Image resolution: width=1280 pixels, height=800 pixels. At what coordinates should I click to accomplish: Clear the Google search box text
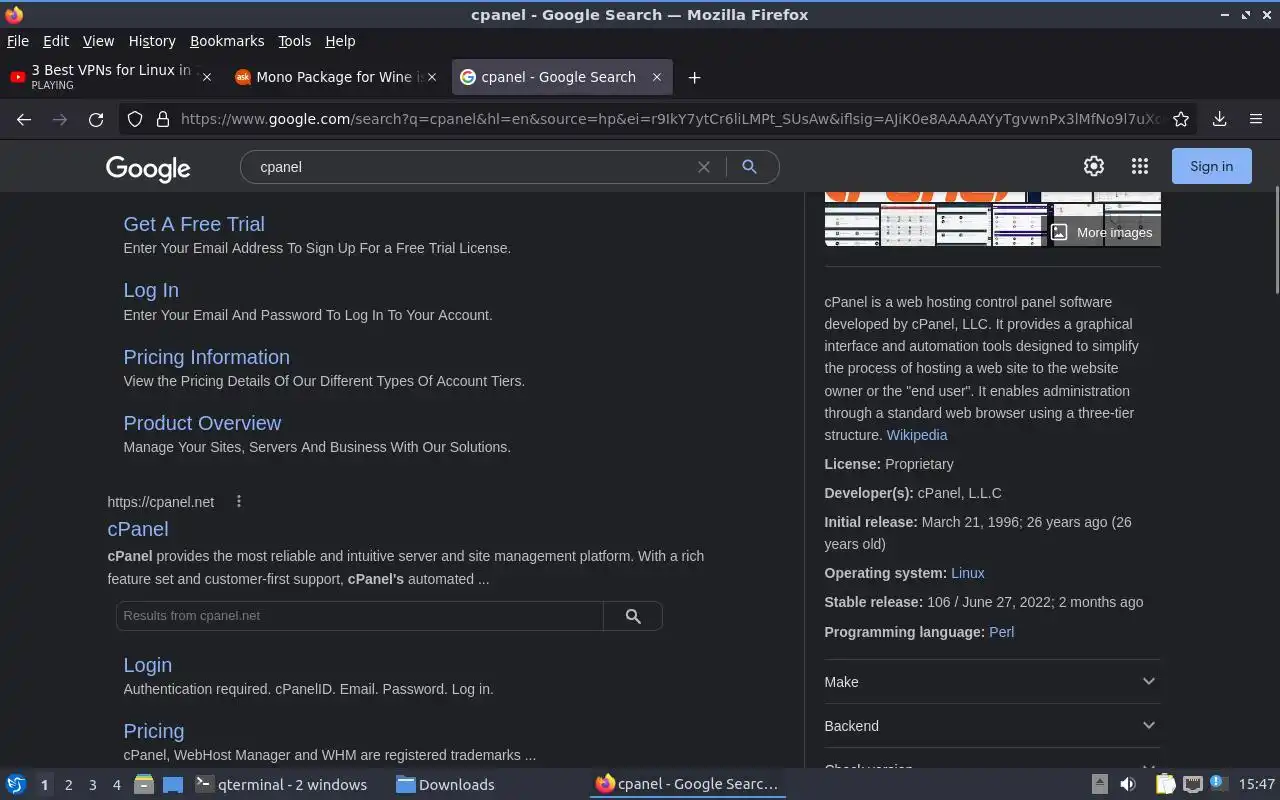(704, 167)
